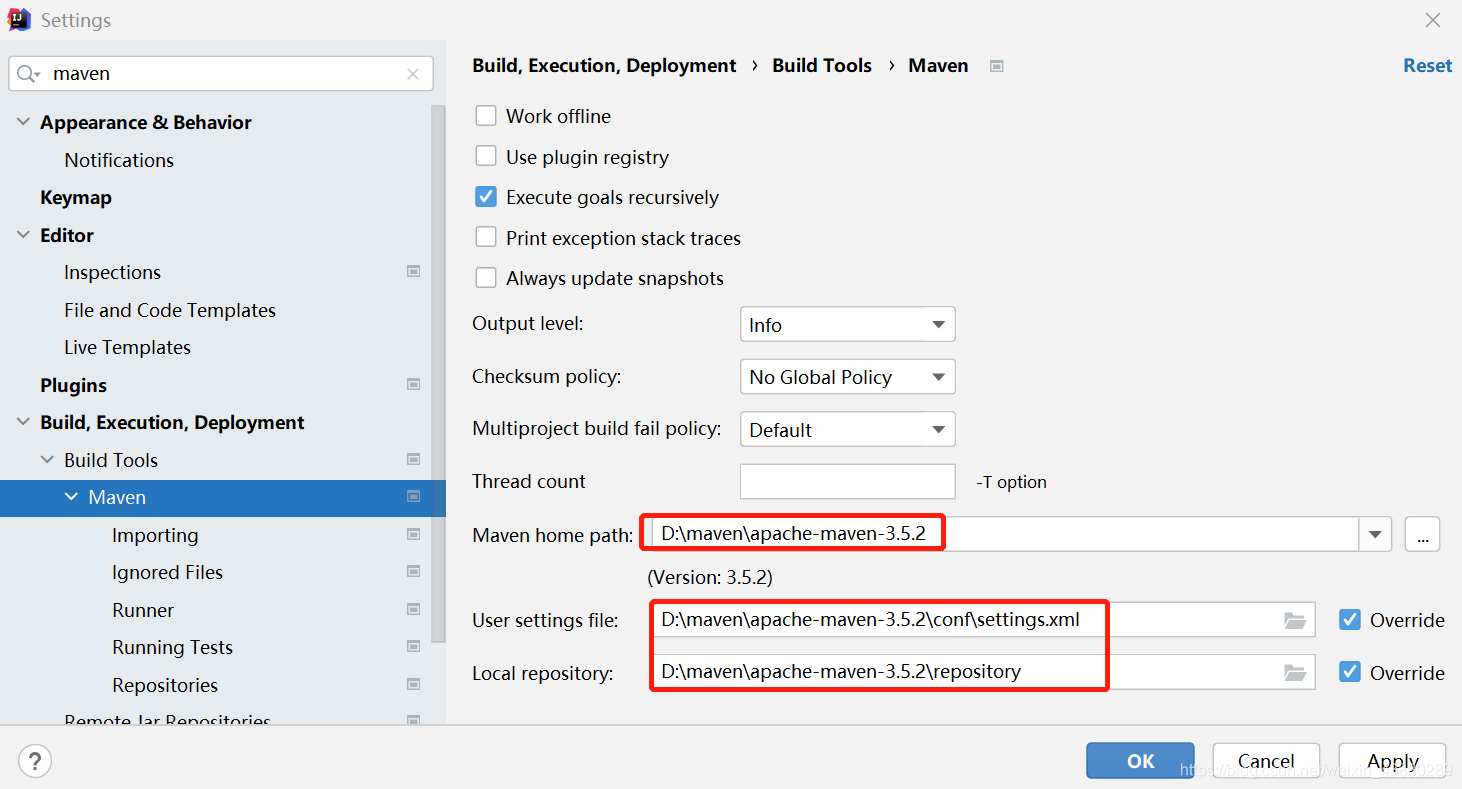
Task: Enable Work offline checkbox
Action: [486, 116]
